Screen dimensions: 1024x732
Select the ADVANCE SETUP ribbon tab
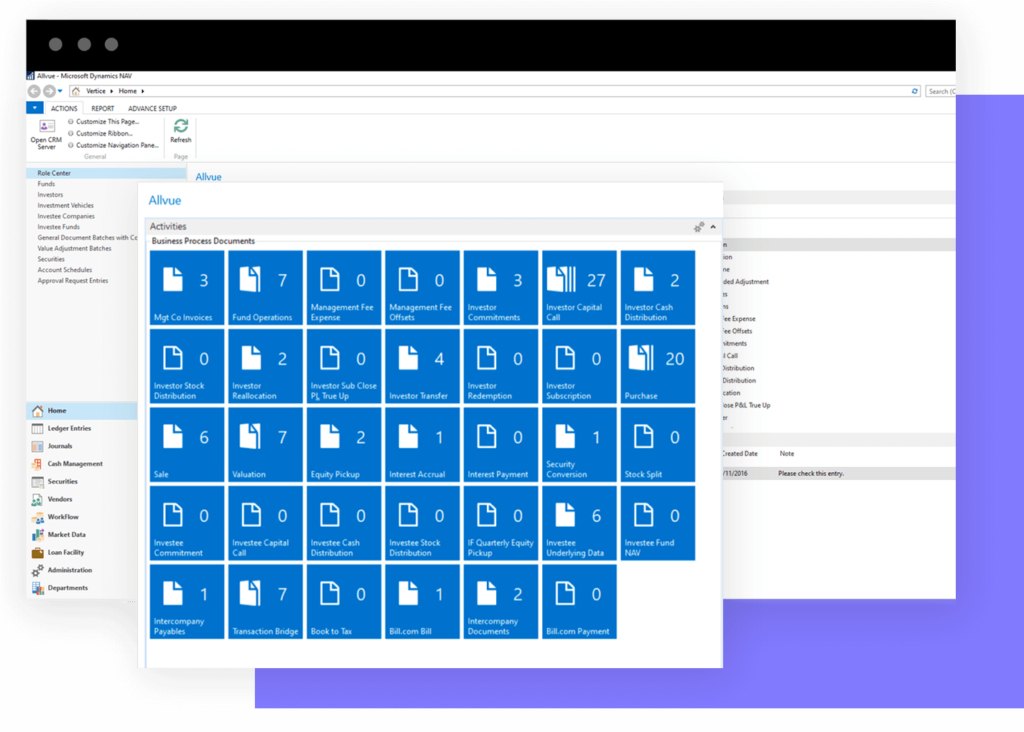click(152, 108)
